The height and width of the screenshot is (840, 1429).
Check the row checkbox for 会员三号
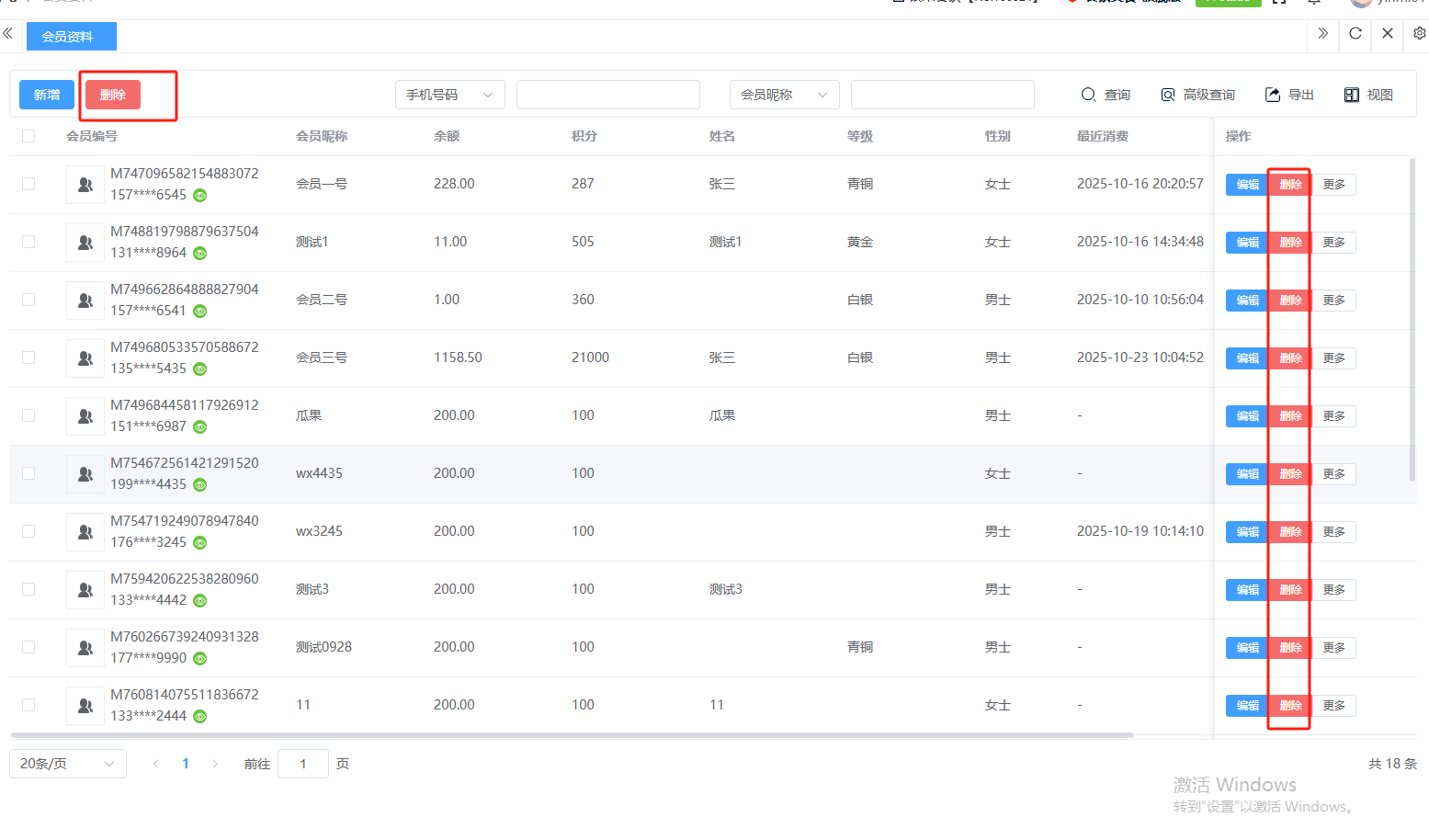(x=28, y=358)
